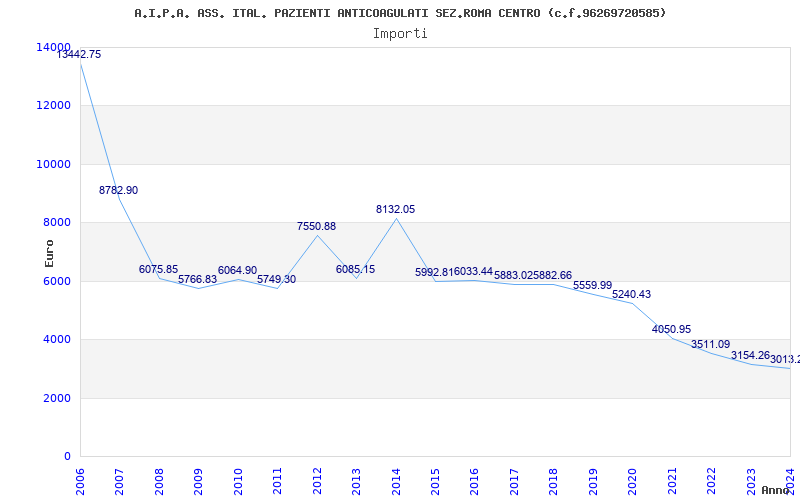The width and height of the screenshot is (800, 500).
Task: Select the 5992.81 data label
Action: pyautogui.click(x=434, y=272)
